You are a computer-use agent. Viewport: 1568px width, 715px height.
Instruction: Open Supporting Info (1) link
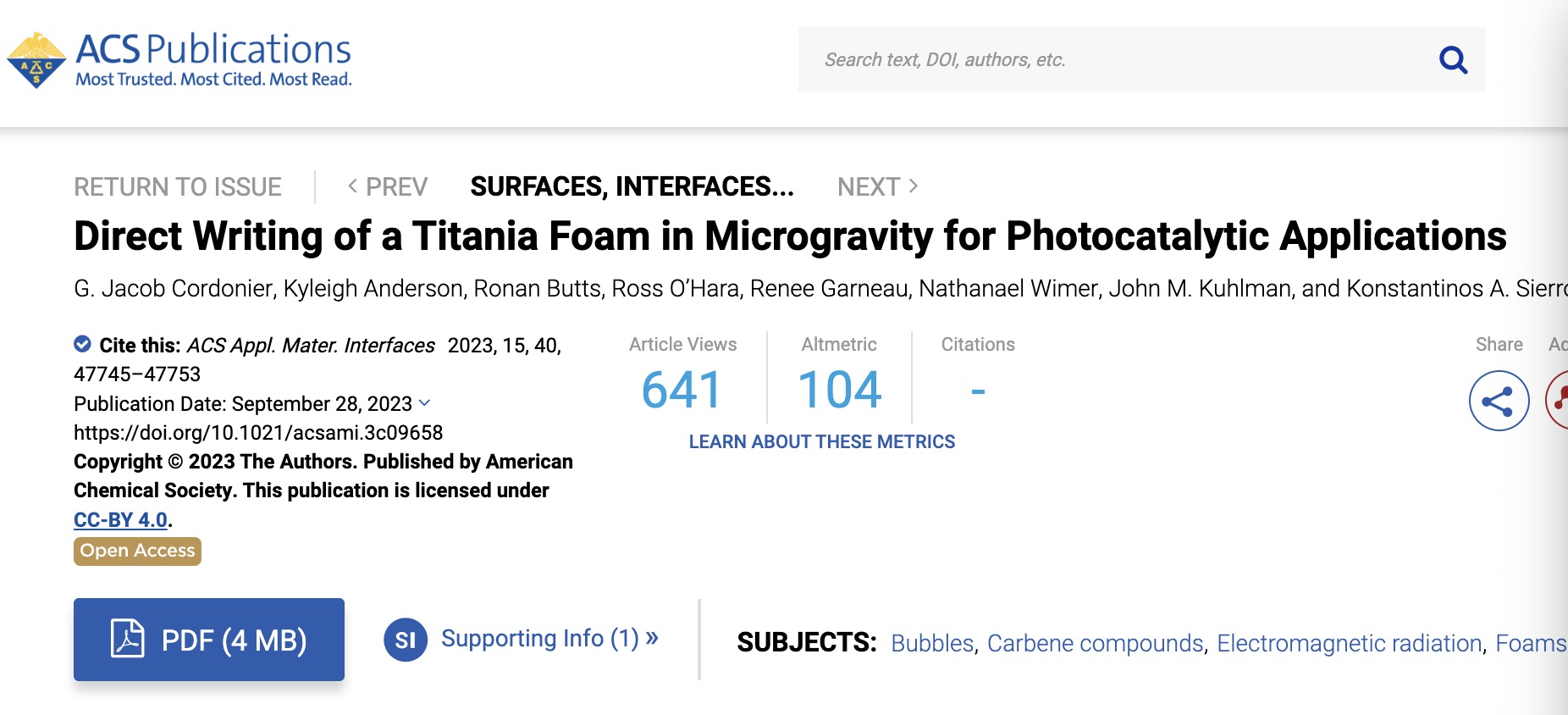(x=549, y=638)
